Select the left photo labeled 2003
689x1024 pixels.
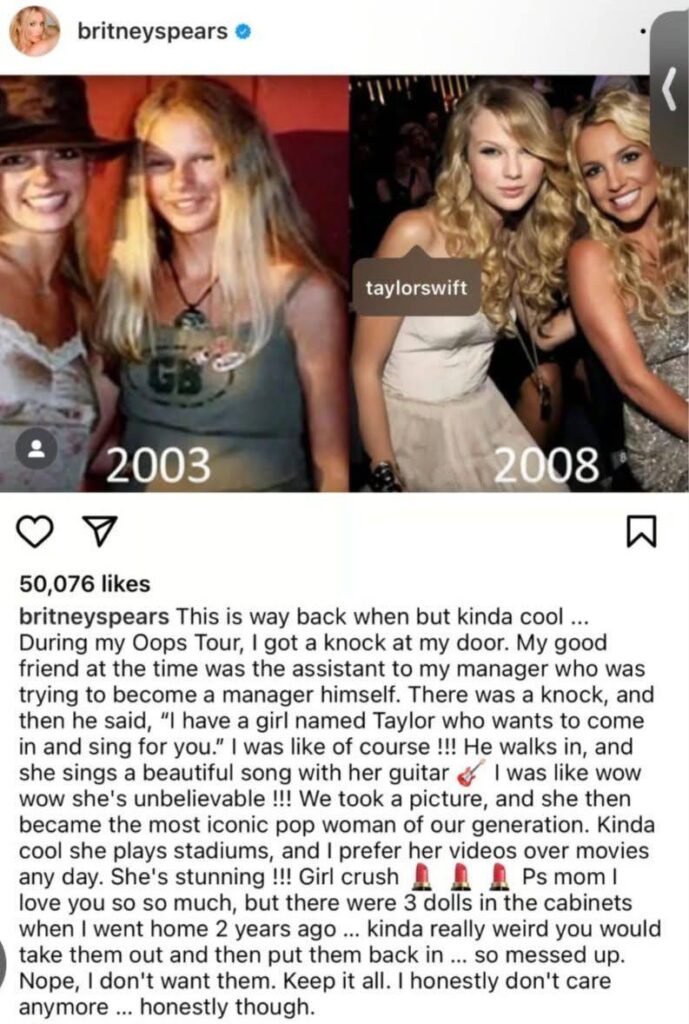click(174, 283)
